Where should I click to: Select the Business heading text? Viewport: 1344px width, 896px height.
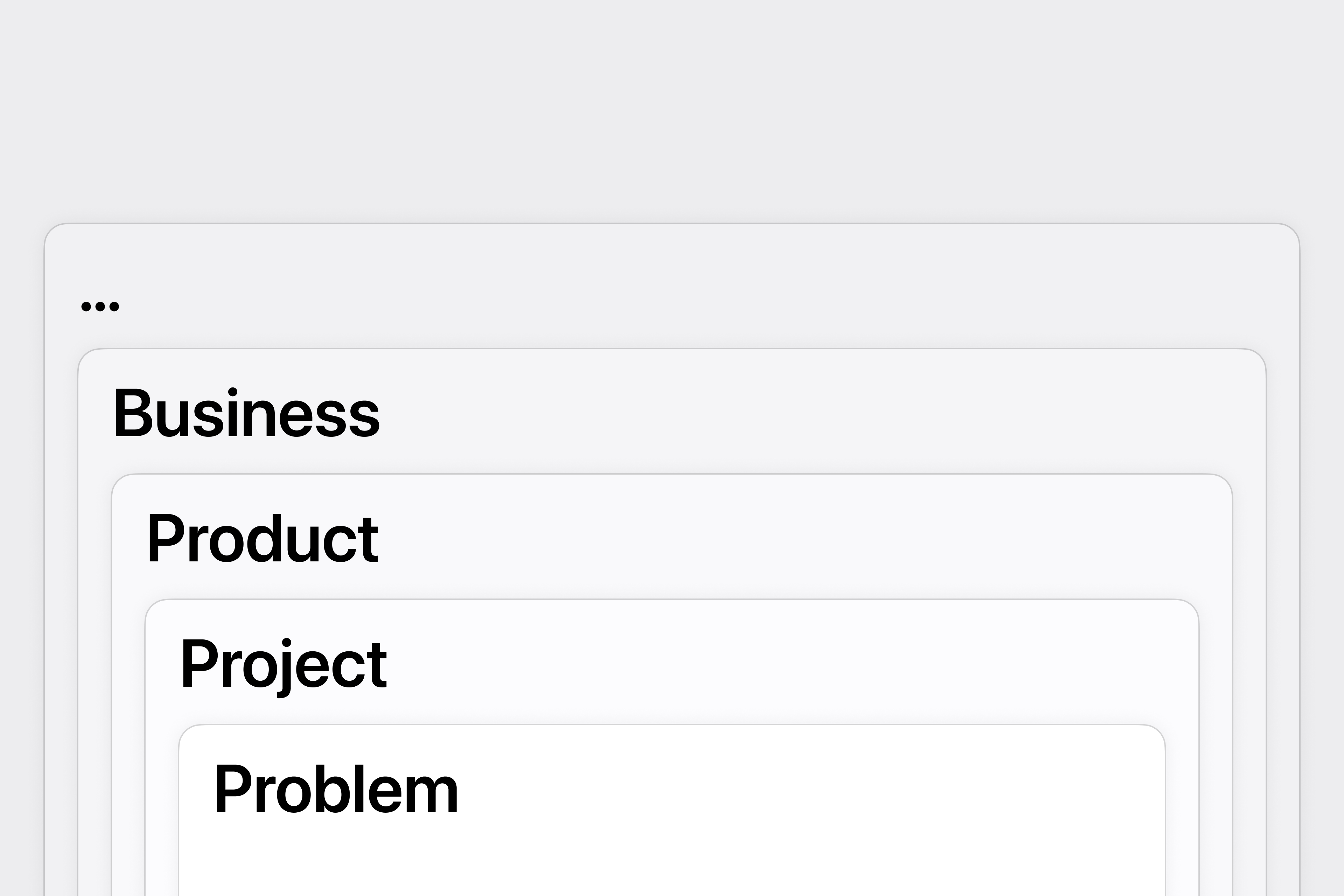(247, 413)
